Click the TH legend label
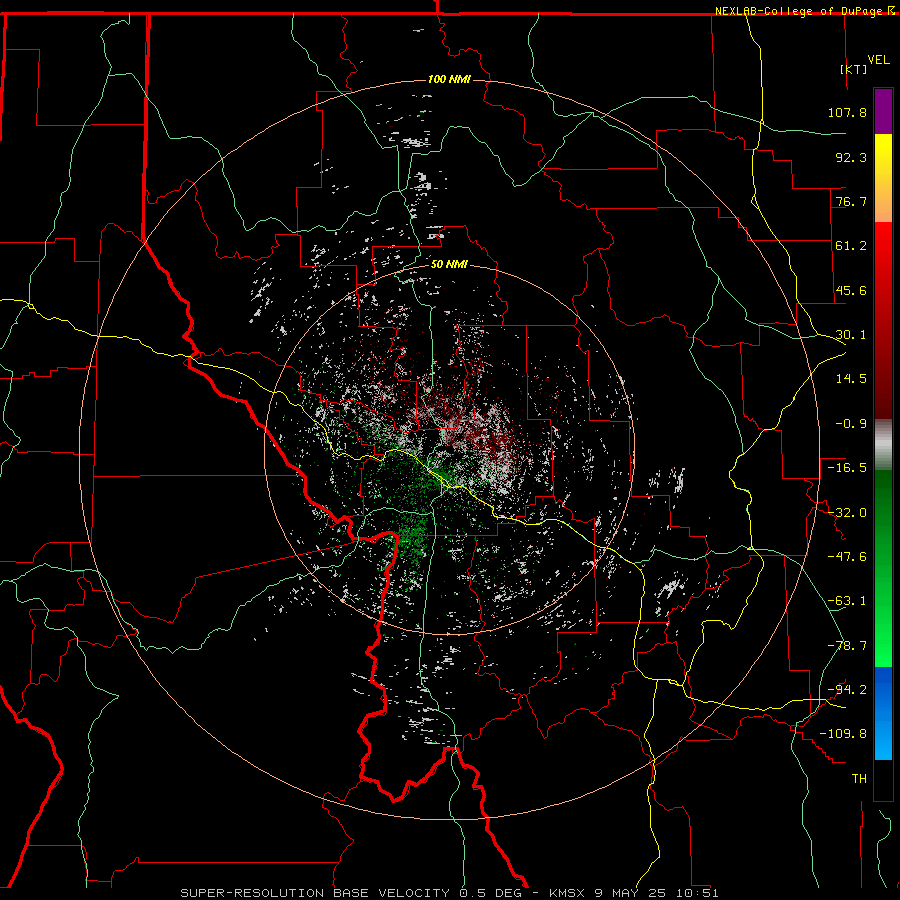 point(859,779)
